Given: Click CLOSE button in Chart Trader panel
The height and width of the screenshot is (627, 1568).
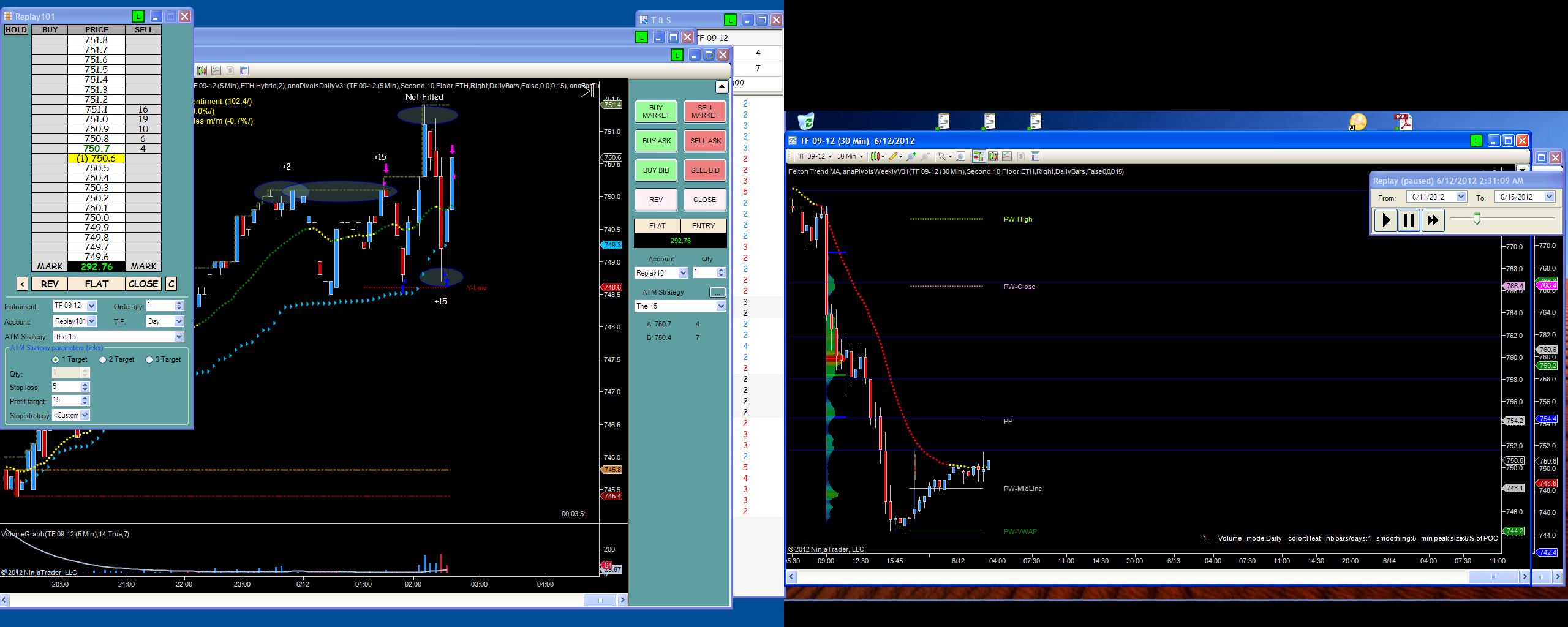Looking at the screenshot, I should click(705, 200).
